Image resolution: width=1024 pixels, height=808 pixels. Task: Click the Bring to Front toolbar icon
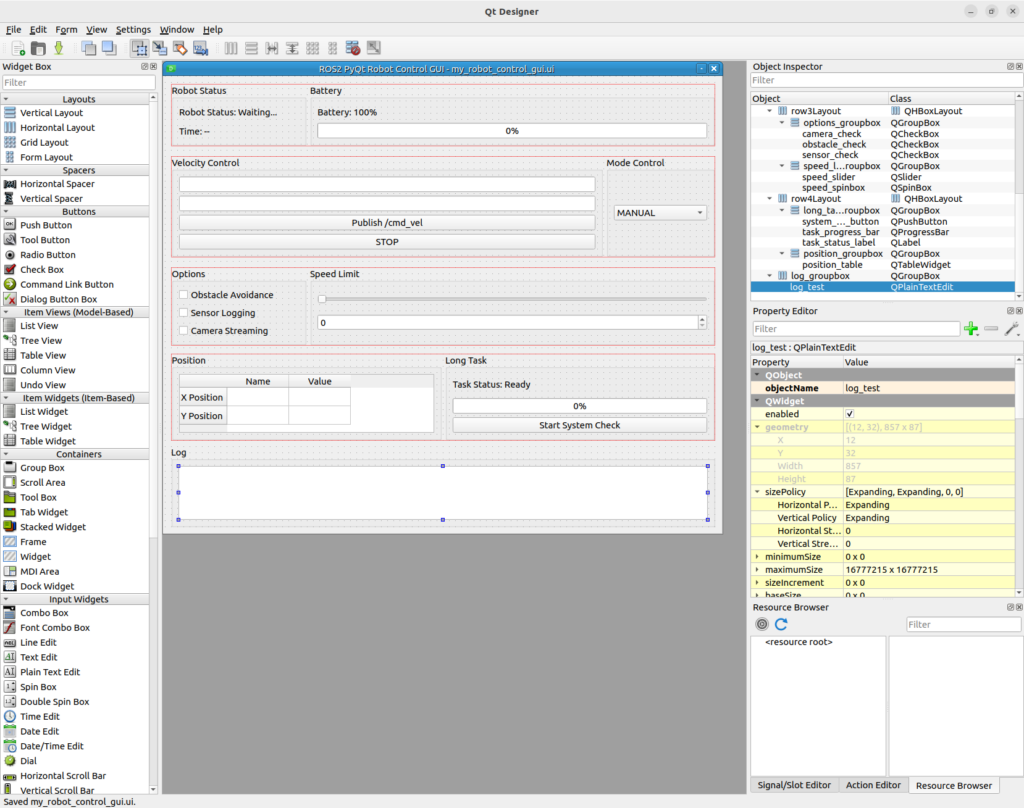[109, 48]
